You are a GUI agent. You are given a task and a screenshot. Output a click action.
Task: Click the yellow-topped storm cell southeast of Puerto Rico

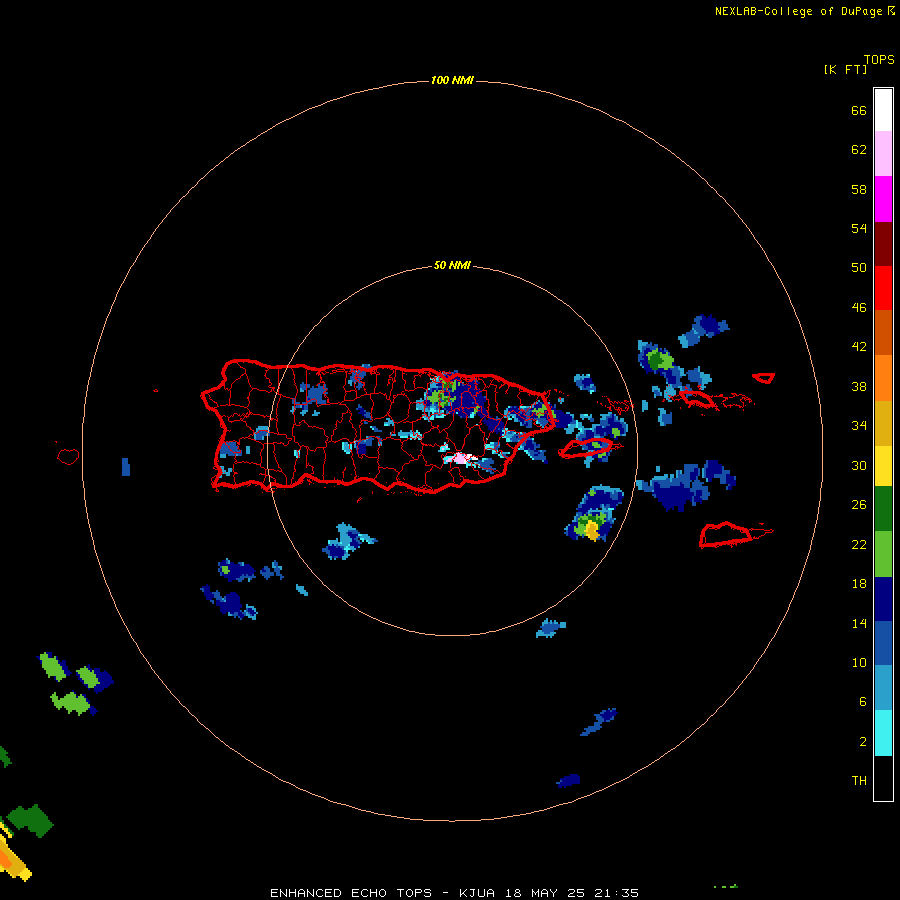592,530
